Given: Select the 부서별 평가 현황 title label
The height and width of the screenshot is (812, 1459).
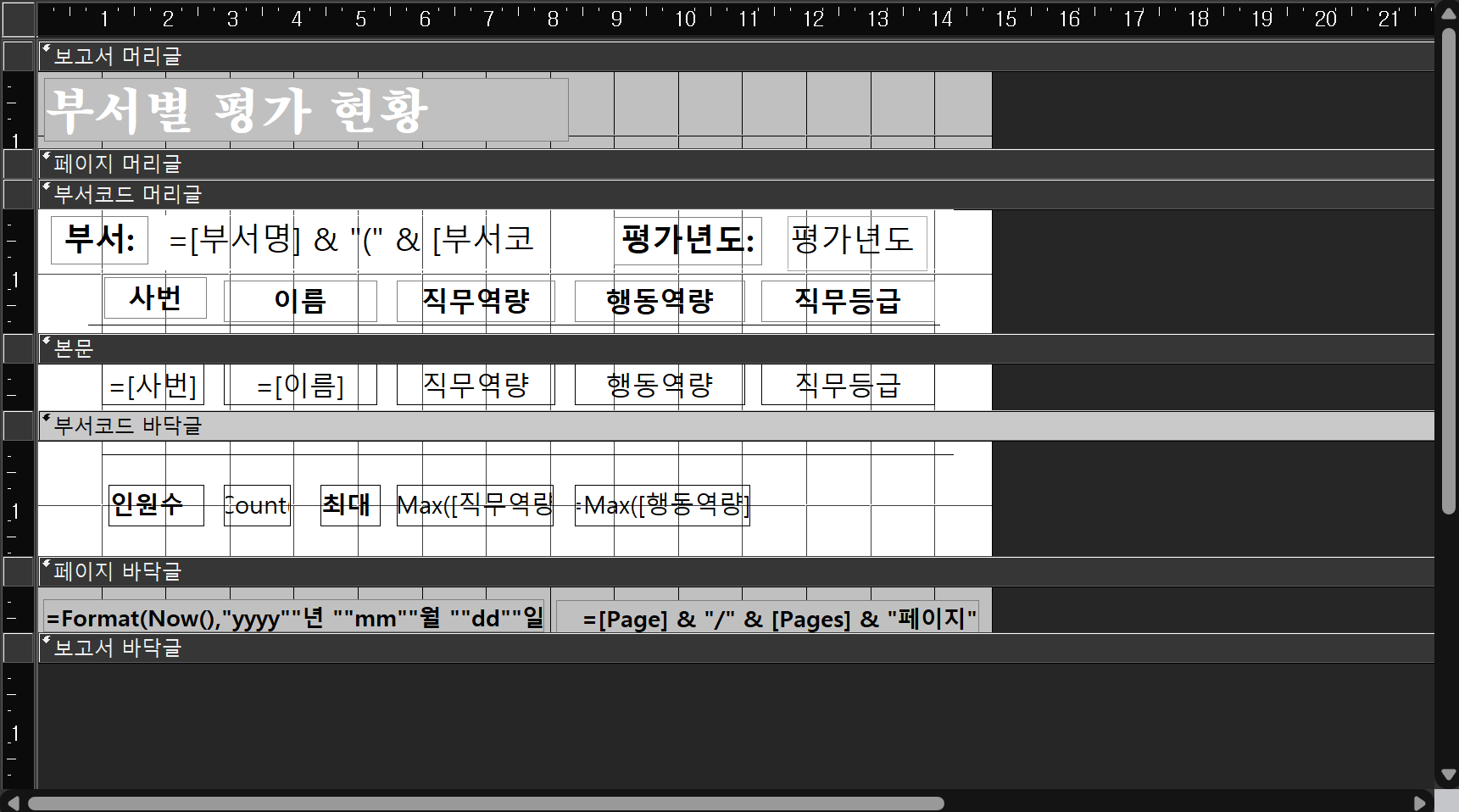Looking at the screenshot, I should [306, 110].
